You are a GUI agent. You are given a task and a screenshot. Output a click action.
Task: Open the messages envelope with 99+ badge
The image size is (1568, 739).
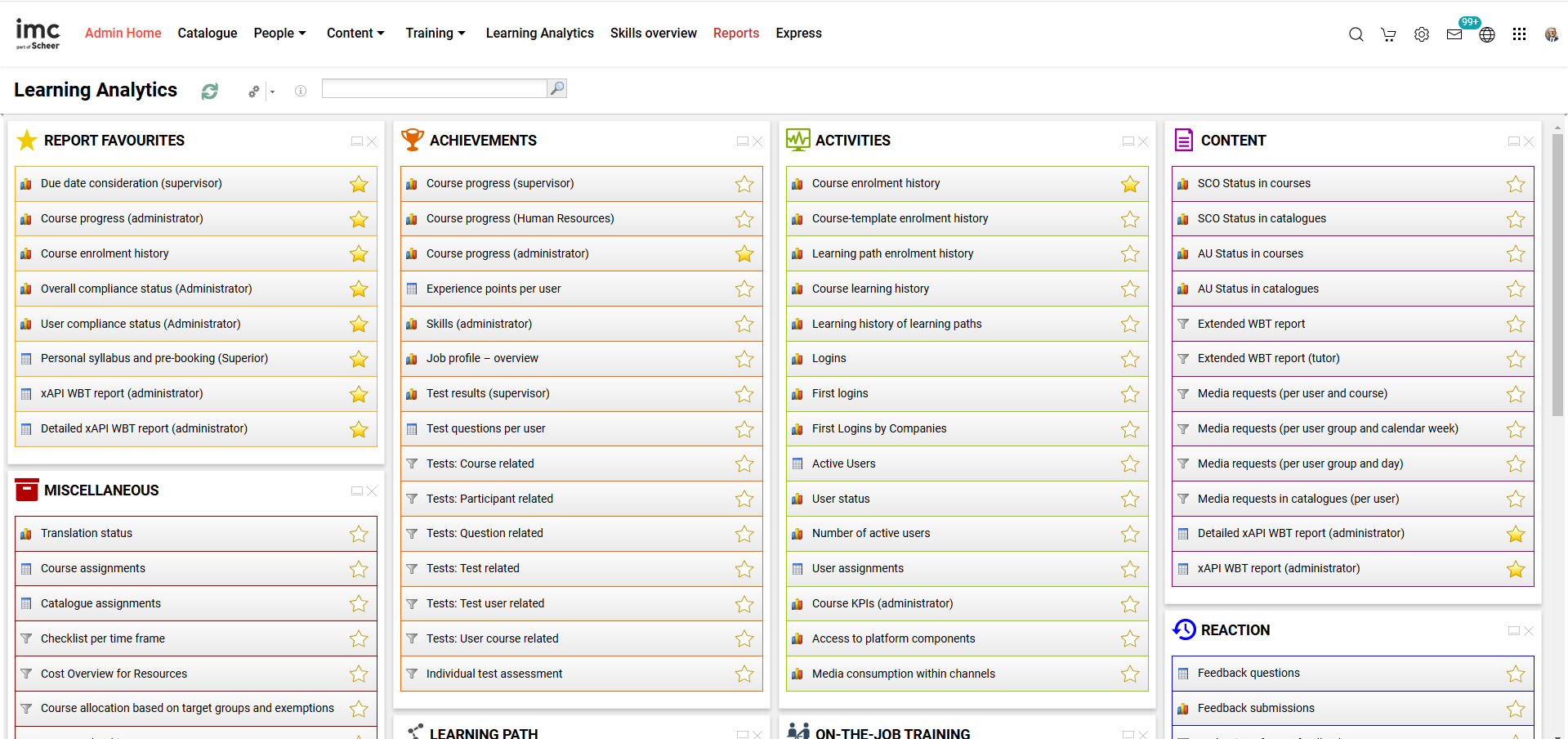tap(1454, 34)
